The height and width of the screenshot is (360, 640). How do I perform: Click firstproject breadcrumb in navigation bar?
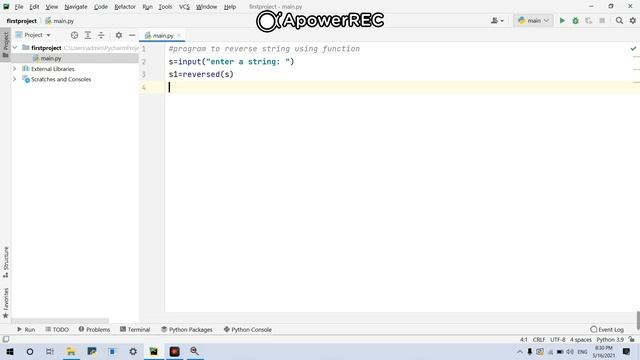tap(22, 21)
